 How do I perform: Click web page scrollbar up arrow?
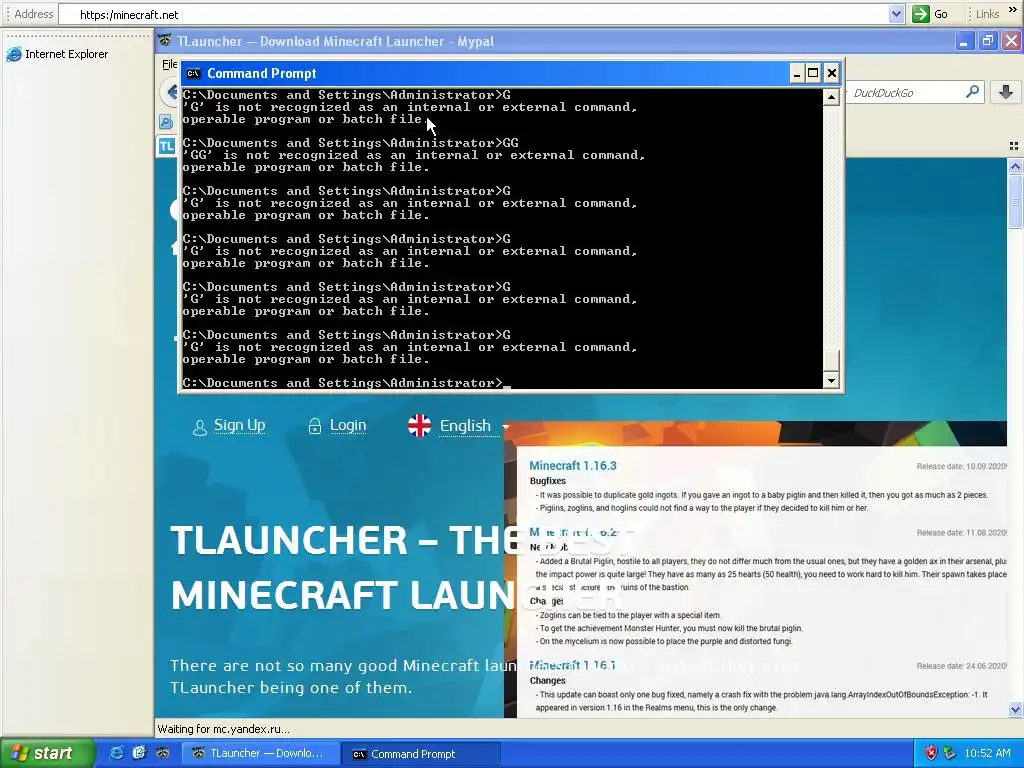pos(1015,166)
